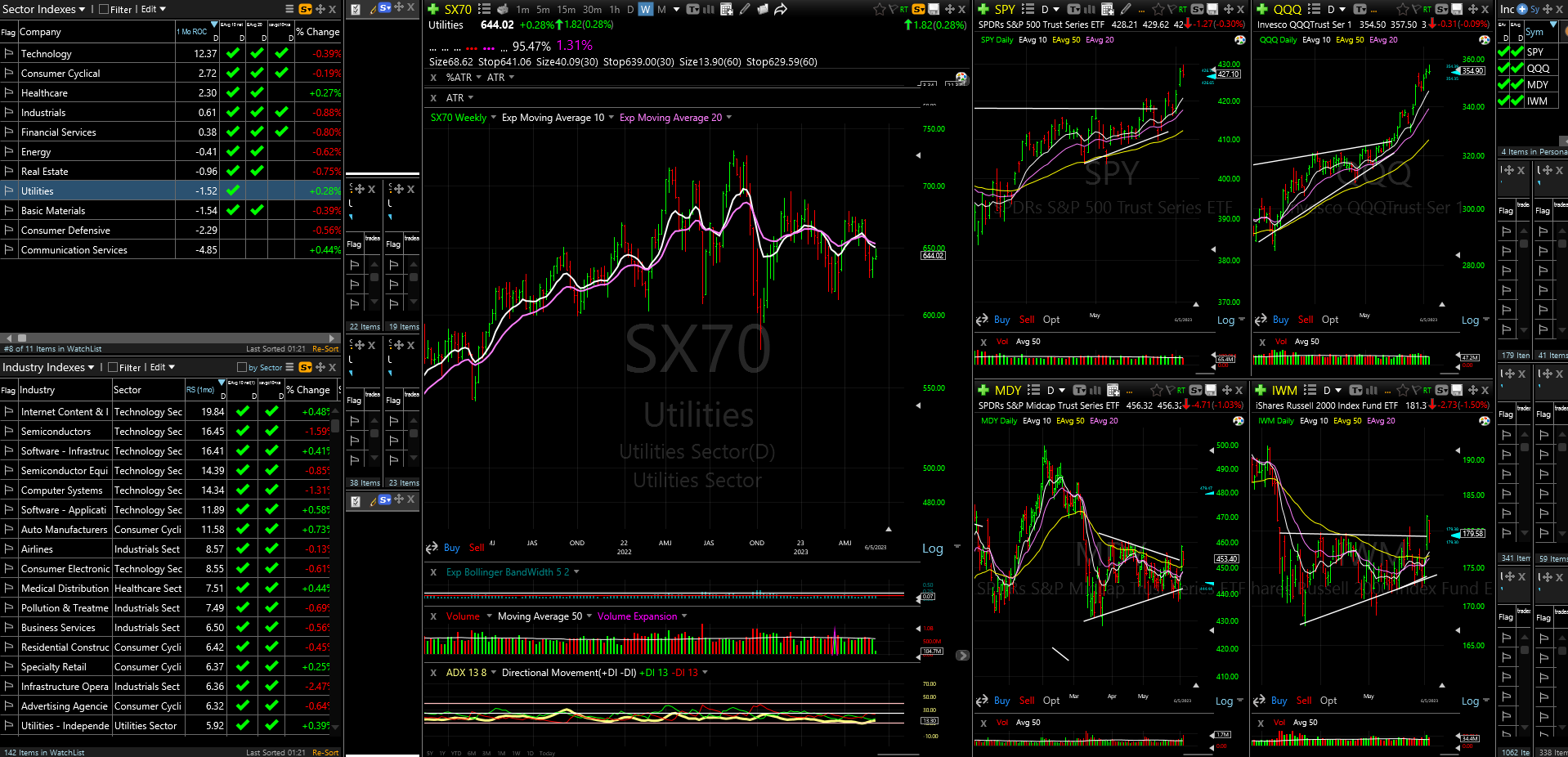Click the star icon in QQQ chart header

pos(1403,9)
